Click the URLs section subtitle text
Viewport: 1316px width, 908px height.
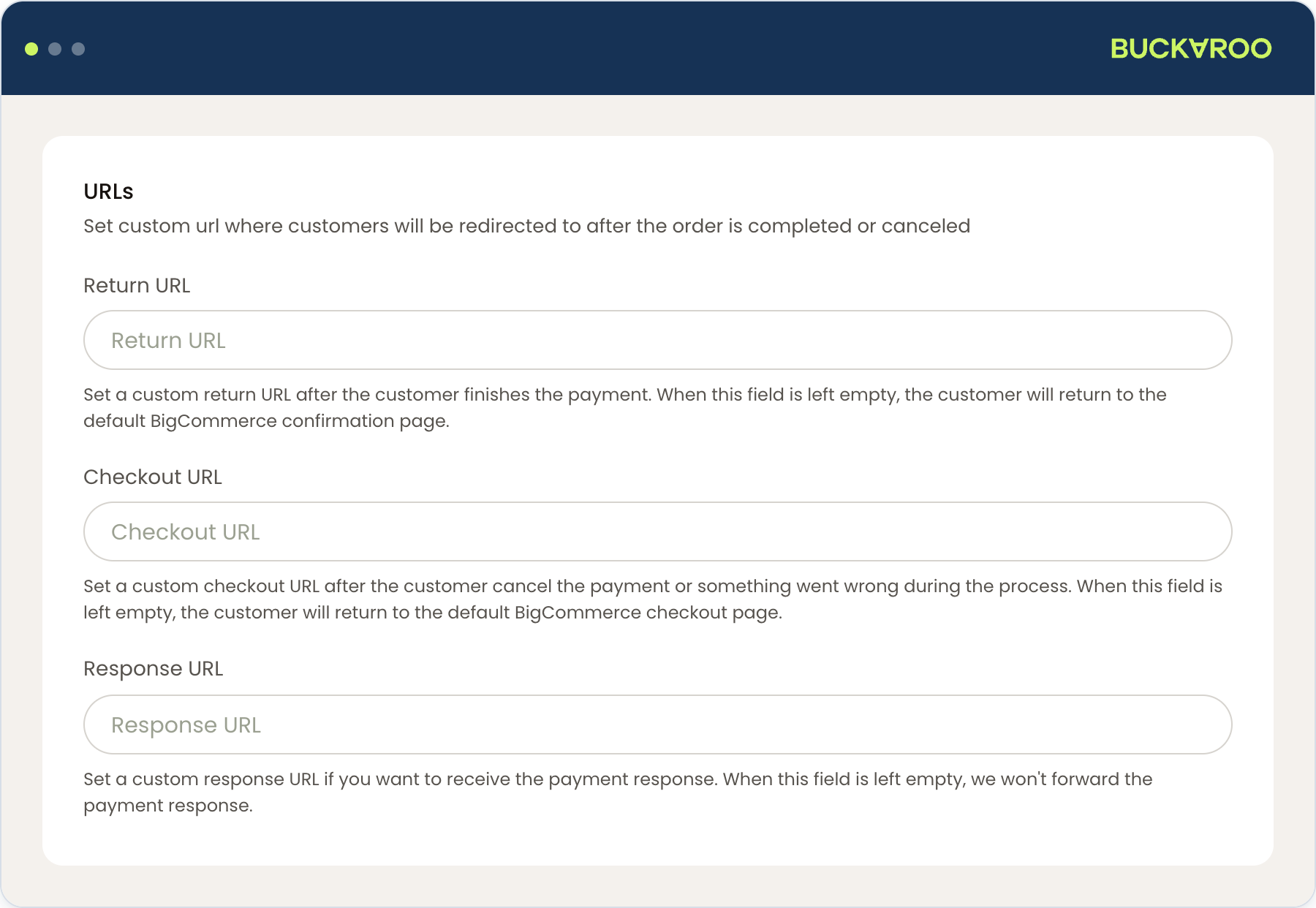[527, 226]
